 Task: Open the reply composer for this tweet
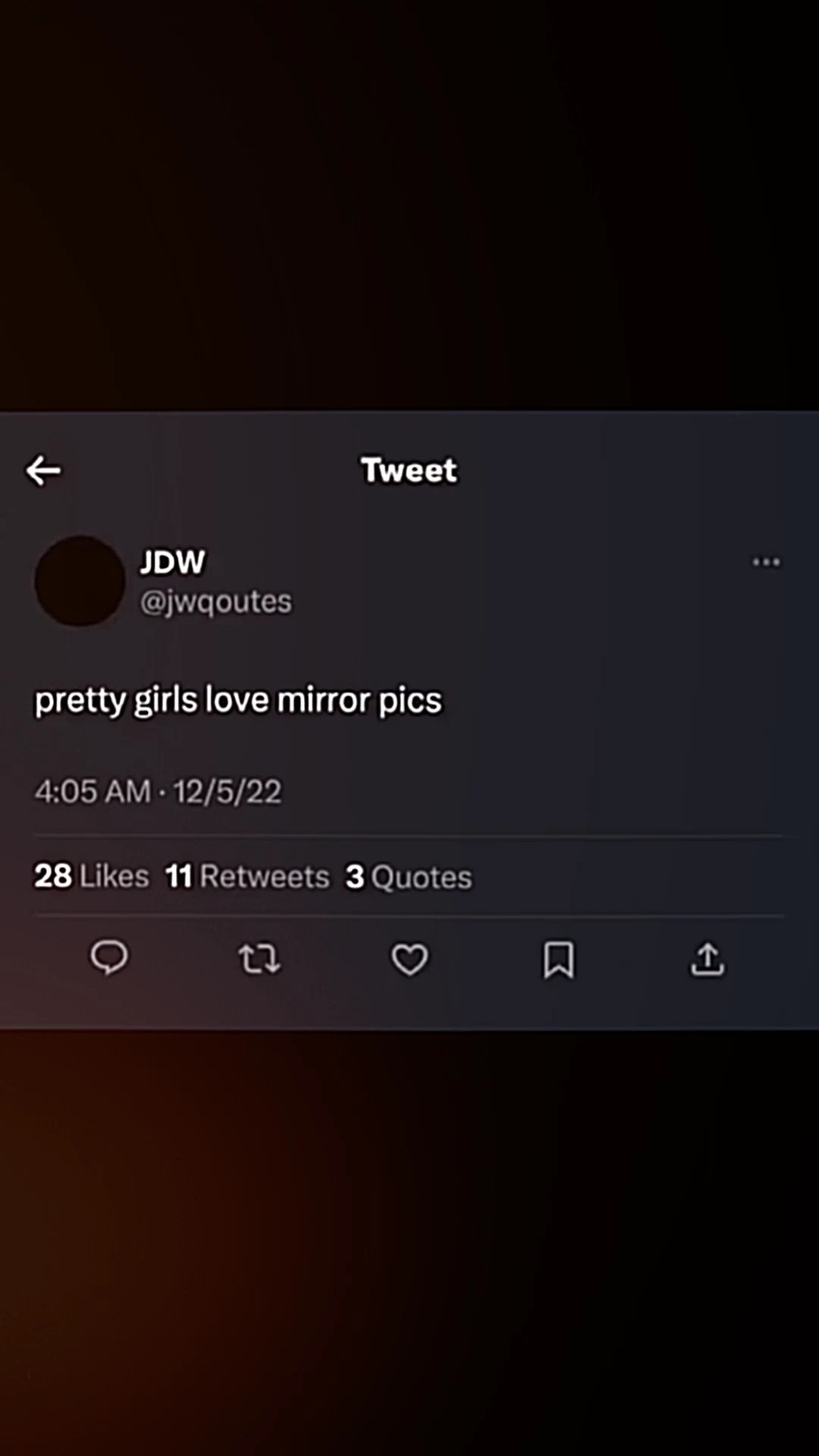pyautogui.click(x=110, y=959)
